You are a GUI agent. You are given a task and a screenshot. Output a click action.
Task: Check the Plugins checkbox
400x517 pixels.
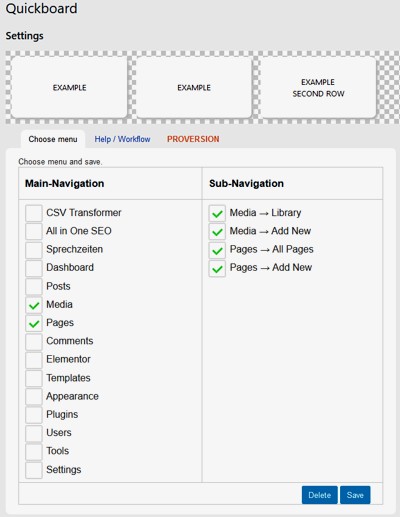coord(34,415)
